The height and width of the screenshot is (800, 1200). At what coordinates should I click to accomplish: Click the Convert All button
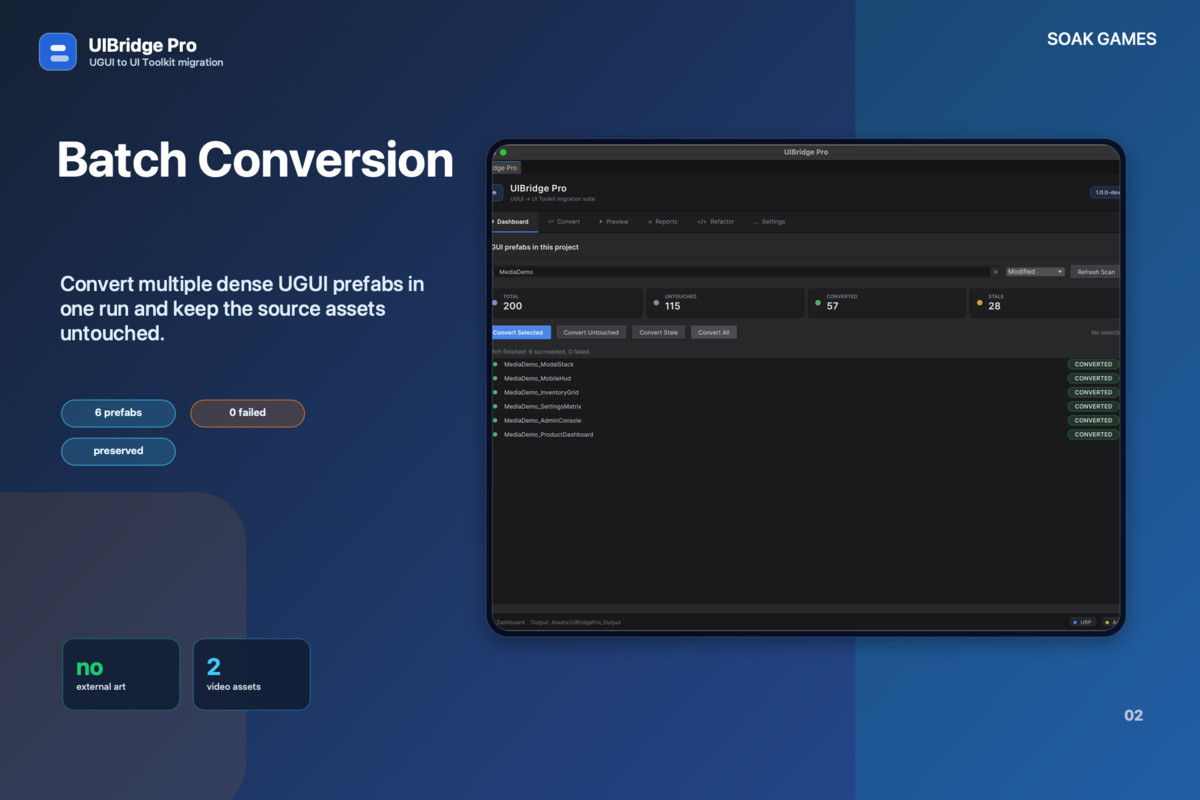tap(714, 332)
